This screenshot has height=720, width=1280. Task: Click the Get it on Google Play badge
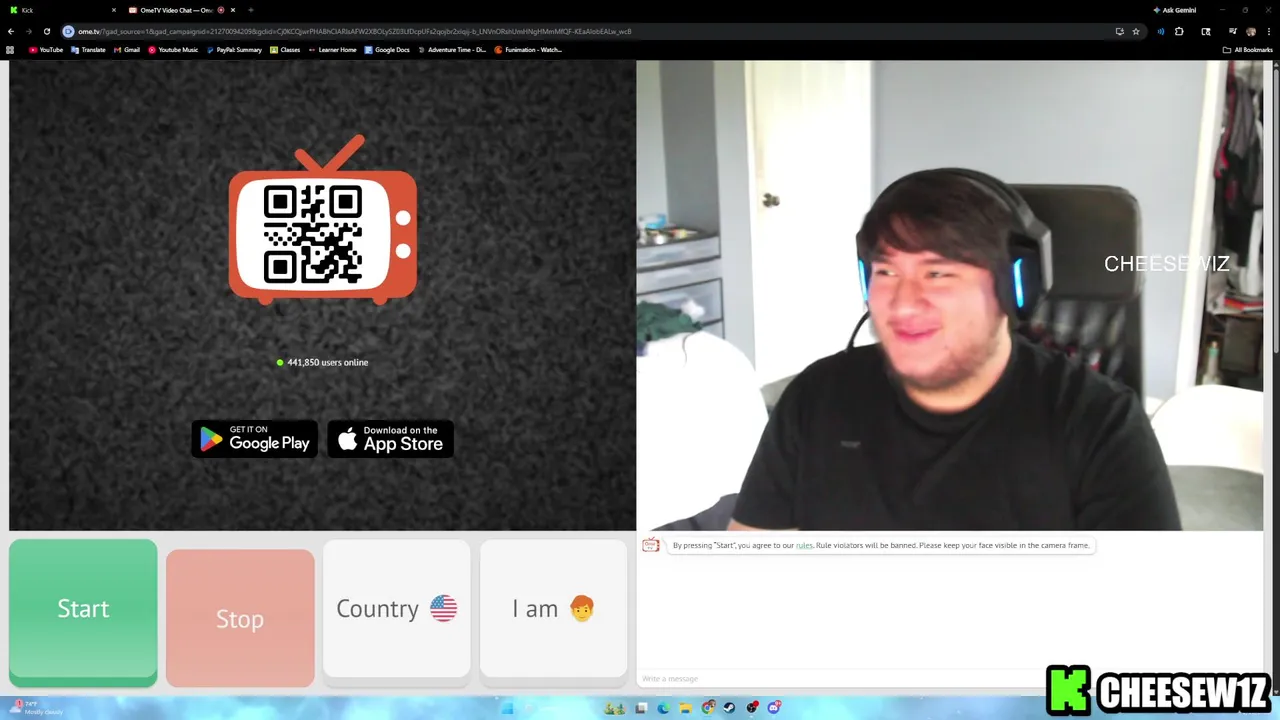click(255, 439)
